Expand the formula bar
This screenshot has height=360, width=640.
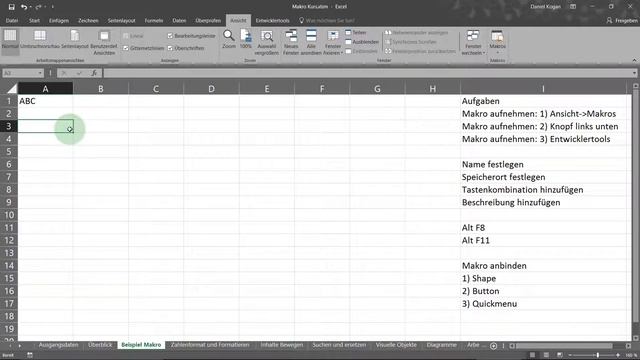[x=634, y=73]
